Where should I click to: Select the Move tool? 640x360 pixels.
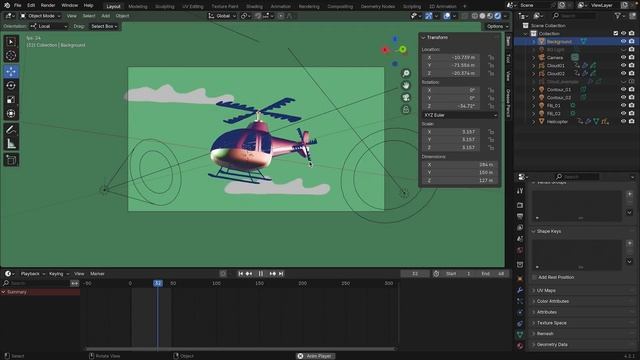point(11,71)
